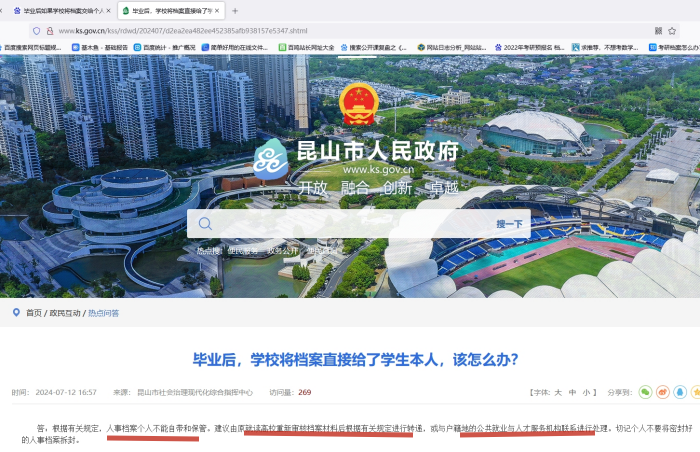Viewport: 700px width, 452px height.
Task: Select the active tab 毕业后，学校将档案直接给了
Action: (x=171, y=11)
